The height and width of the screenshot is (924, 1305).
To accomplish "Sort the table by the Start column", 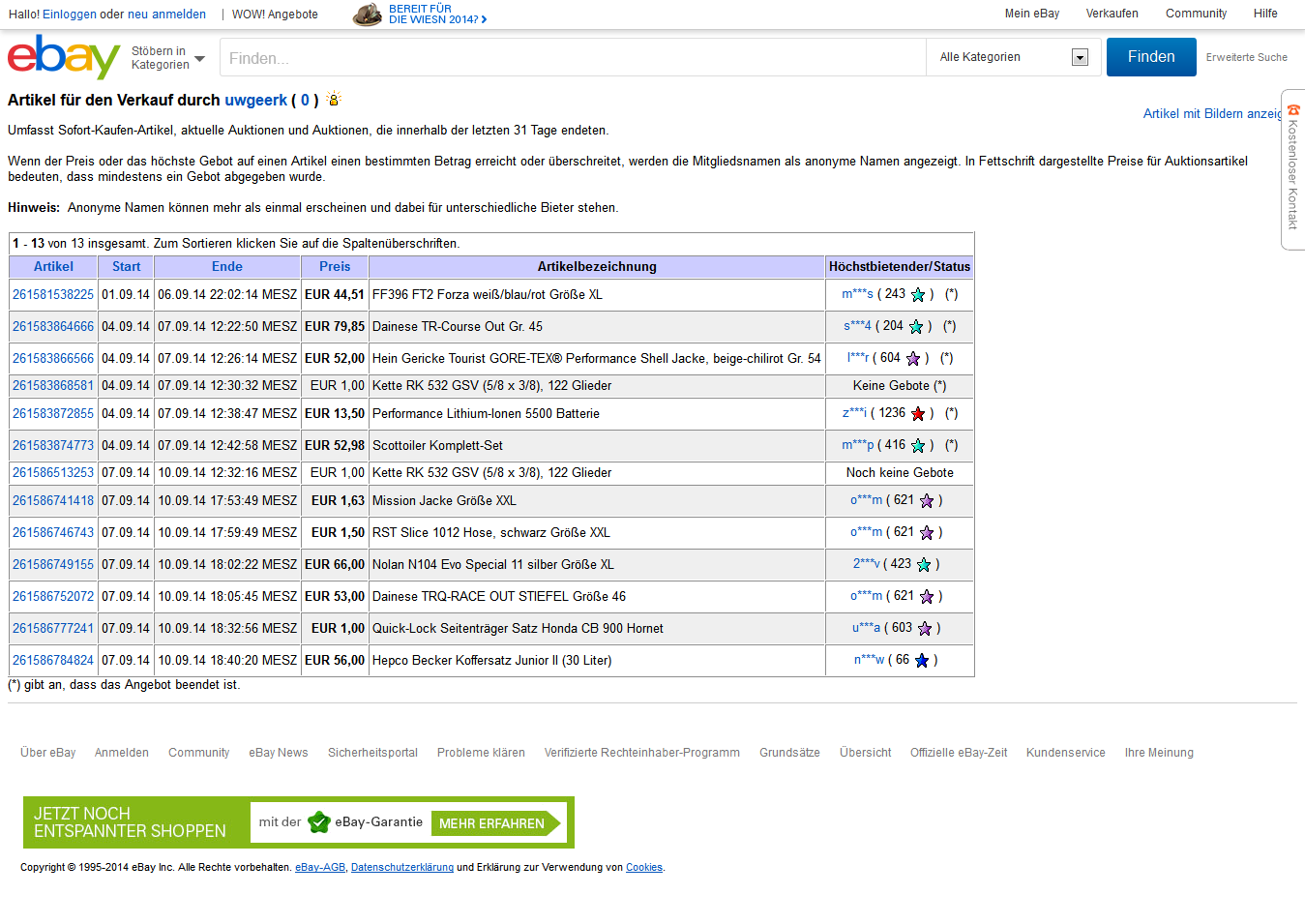I will pyautogui.click(x=126, y=267).
